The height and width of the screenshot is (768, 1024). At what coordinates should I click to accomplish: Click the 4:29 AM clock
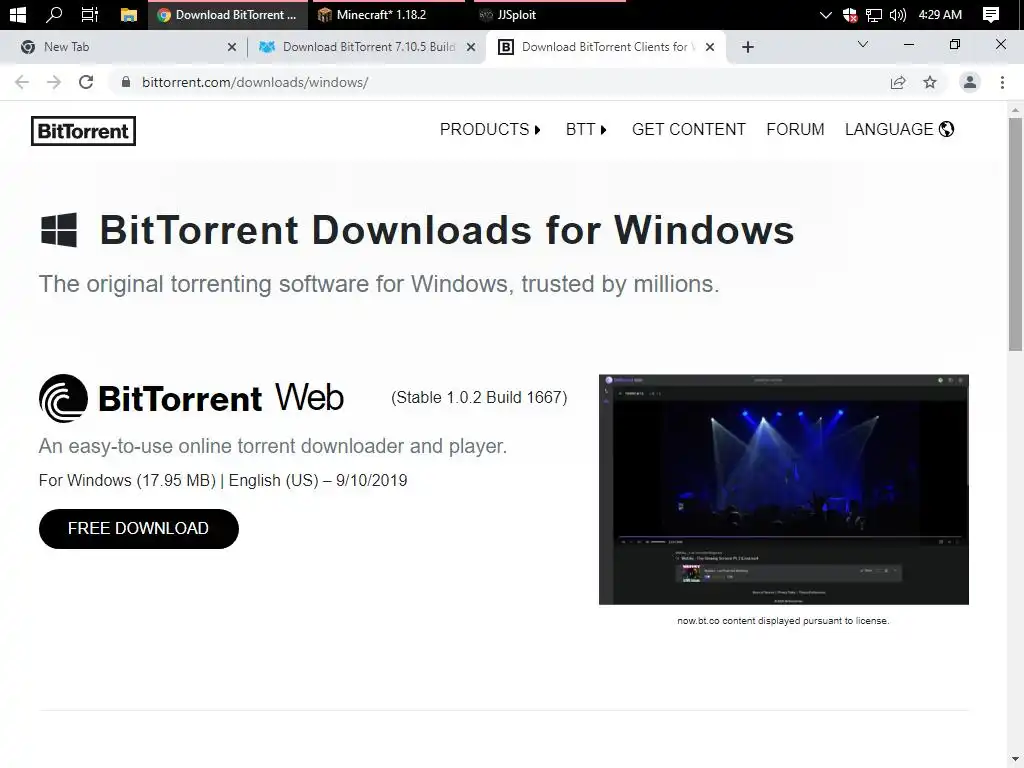[940, 14]
